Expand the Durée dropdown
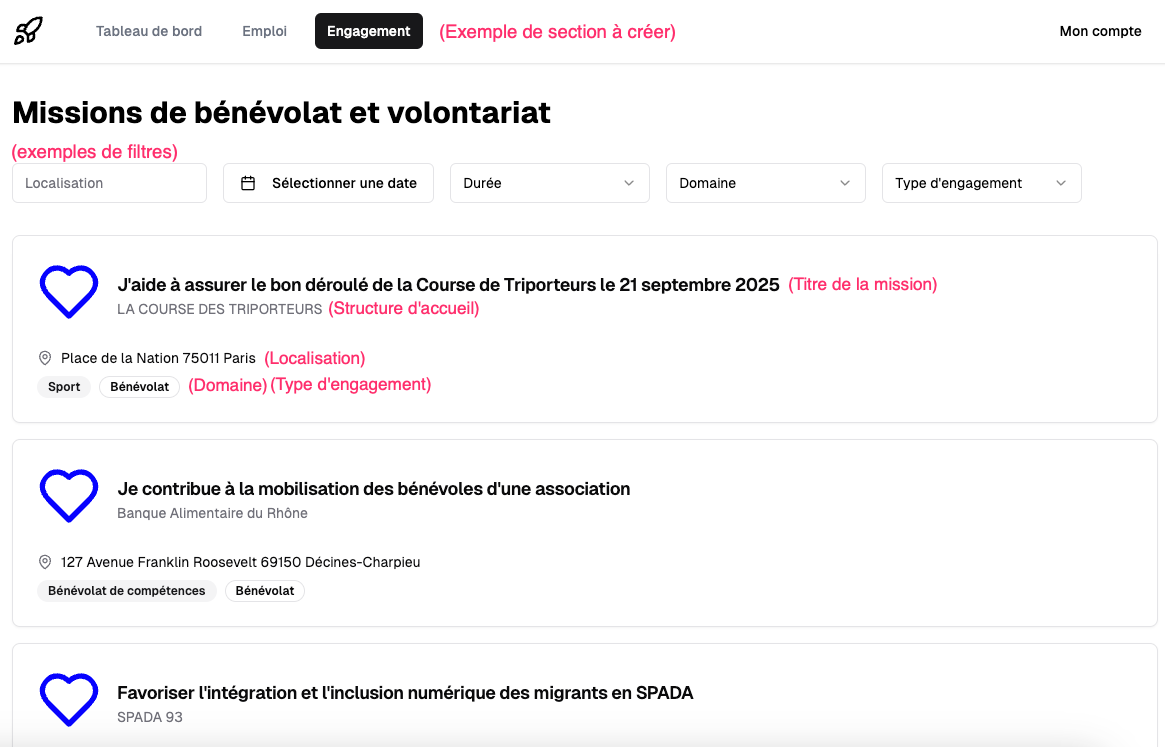The image size is (1165, 747). point(550,183)
